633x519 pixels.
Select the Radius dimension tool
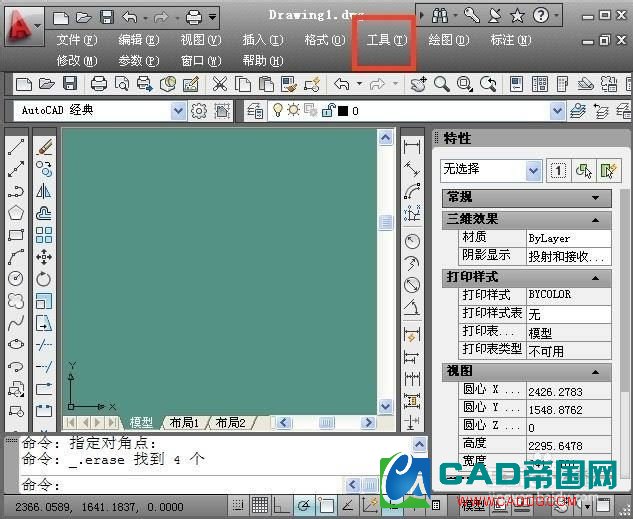(412, 241)
